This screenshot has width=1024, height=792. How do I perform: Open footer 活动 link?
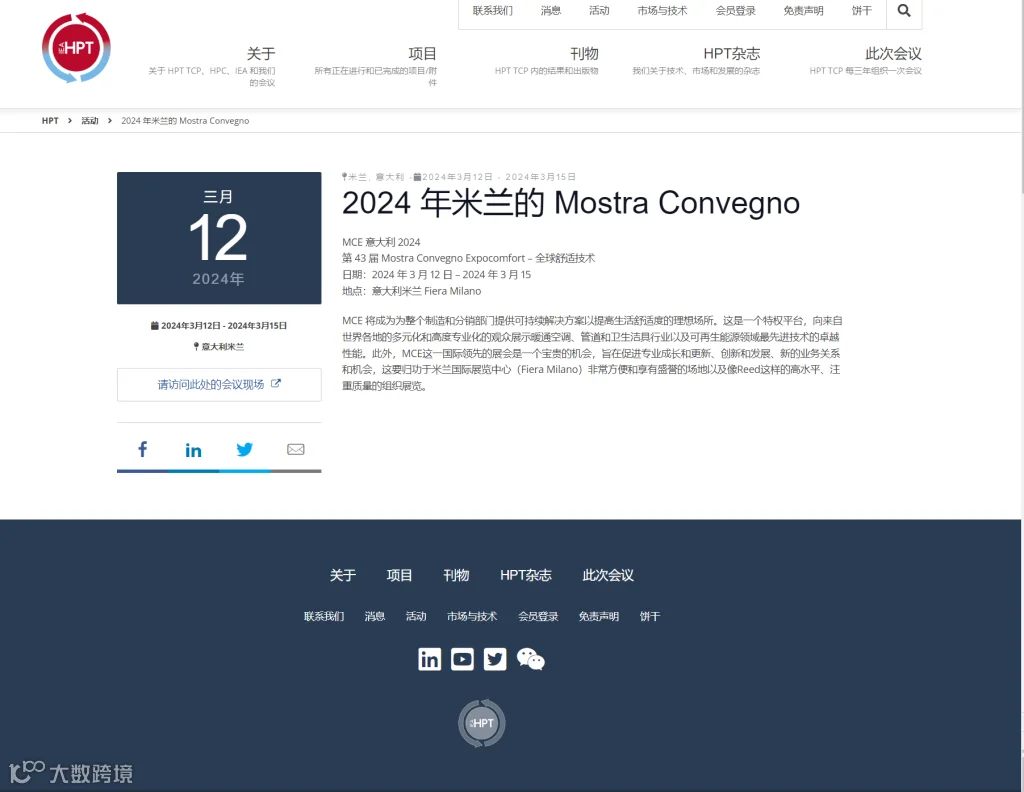(416, 616)
